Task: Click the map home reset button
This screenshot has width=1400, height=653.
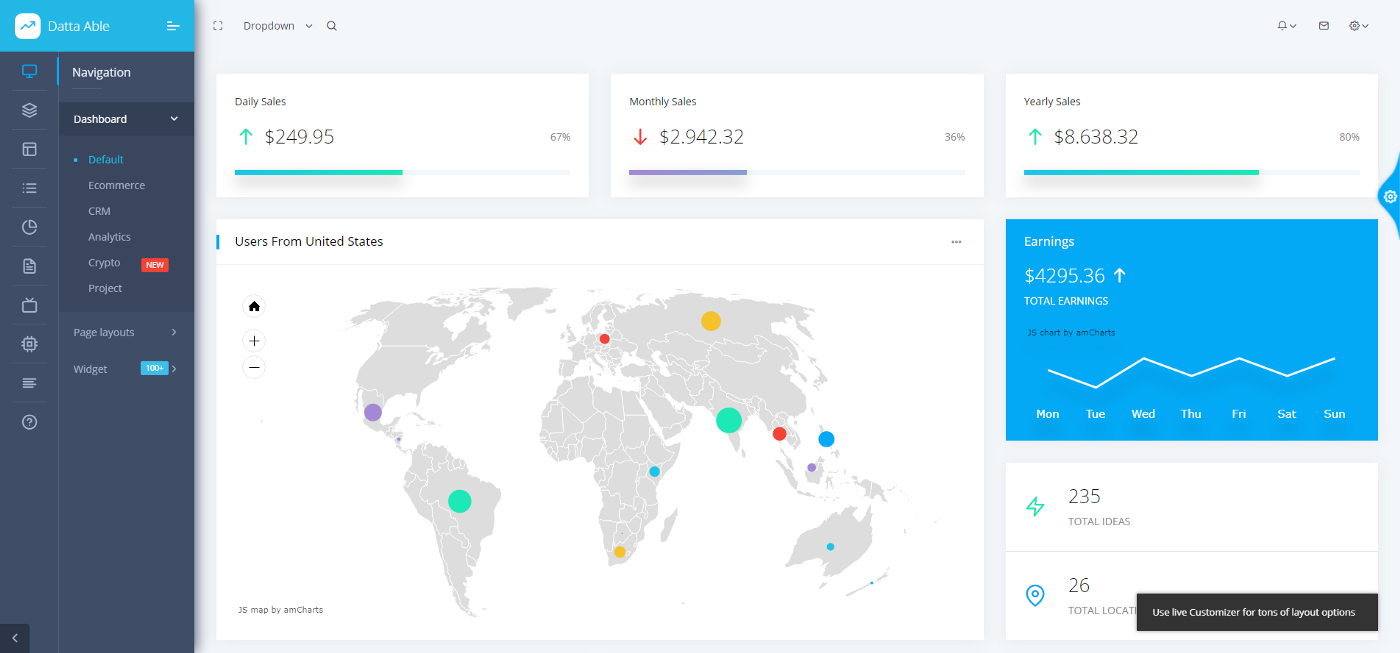Action: [254, 306]
